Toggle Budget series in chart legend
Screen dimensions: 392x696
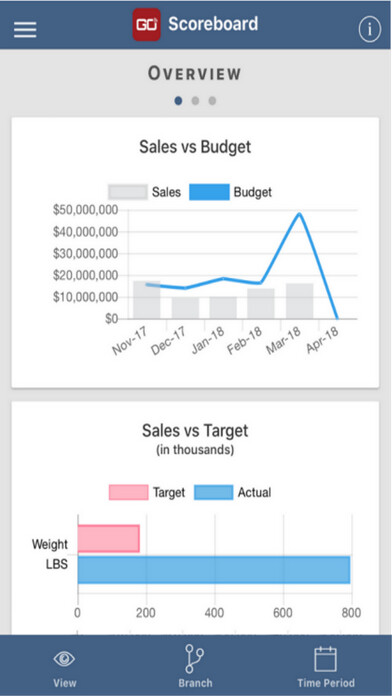230,192
